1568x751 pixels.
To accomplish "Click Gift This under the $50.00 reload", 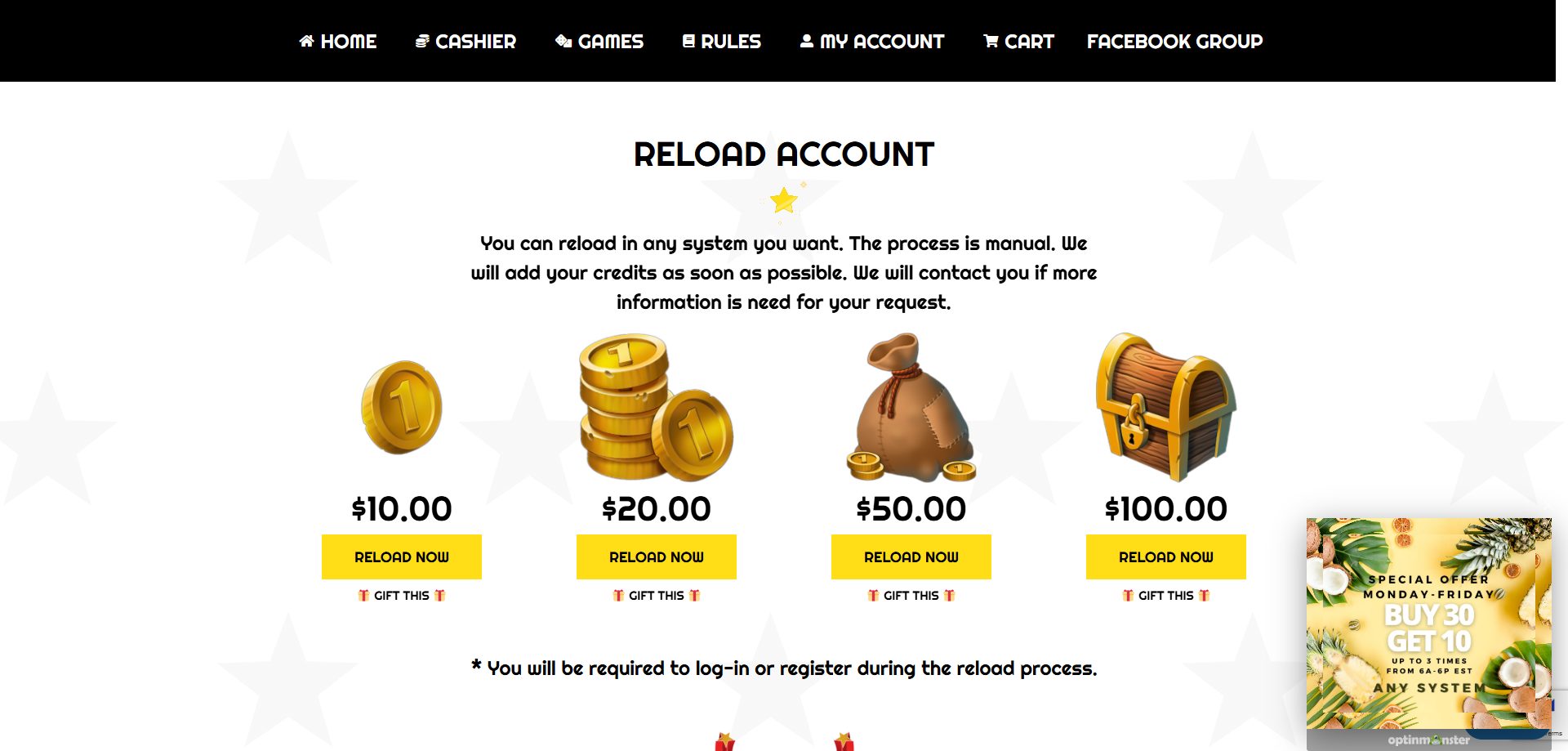I will (911, 596).
